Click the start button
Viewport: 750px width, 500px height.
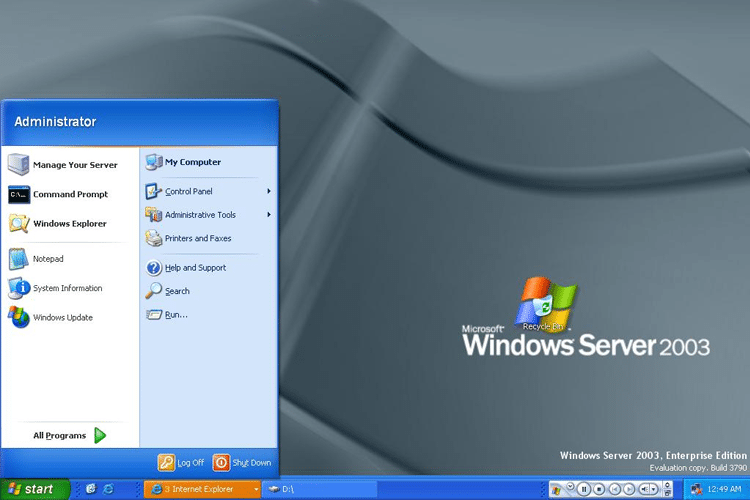[34, 489]
